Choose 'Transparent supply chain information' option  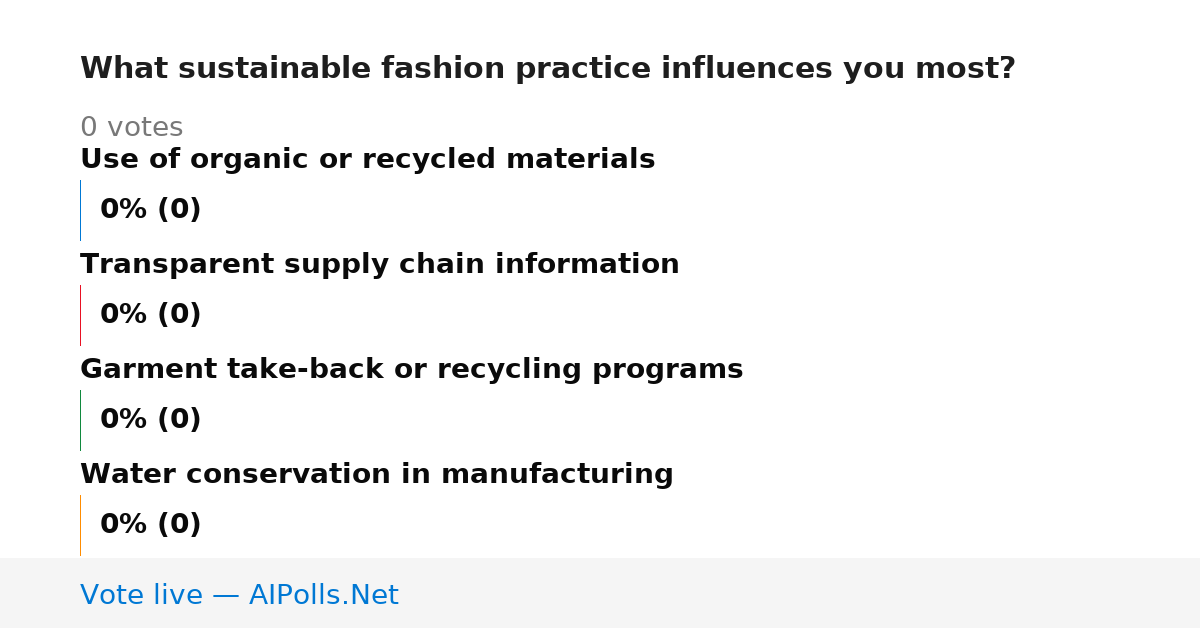tap(380, 265)
